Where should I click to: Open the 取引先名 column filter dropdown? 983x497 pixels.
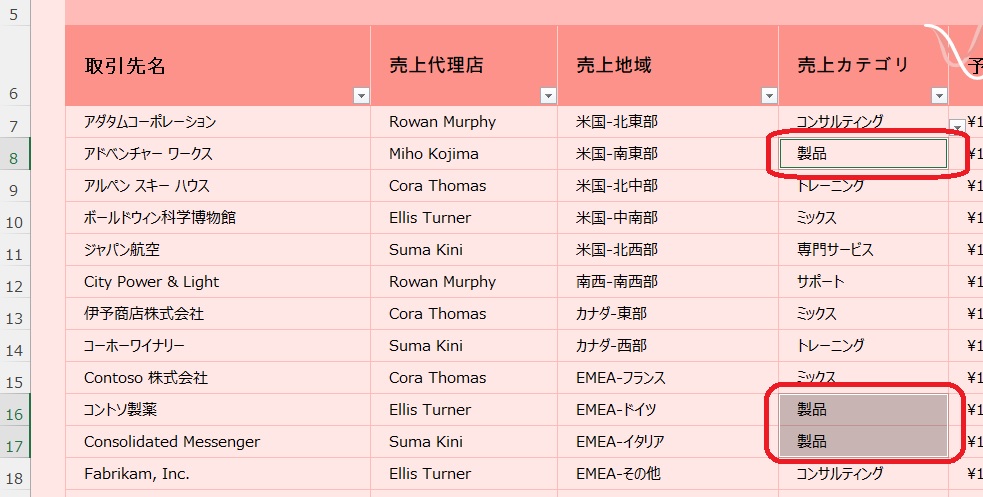(x=361, y=95)
